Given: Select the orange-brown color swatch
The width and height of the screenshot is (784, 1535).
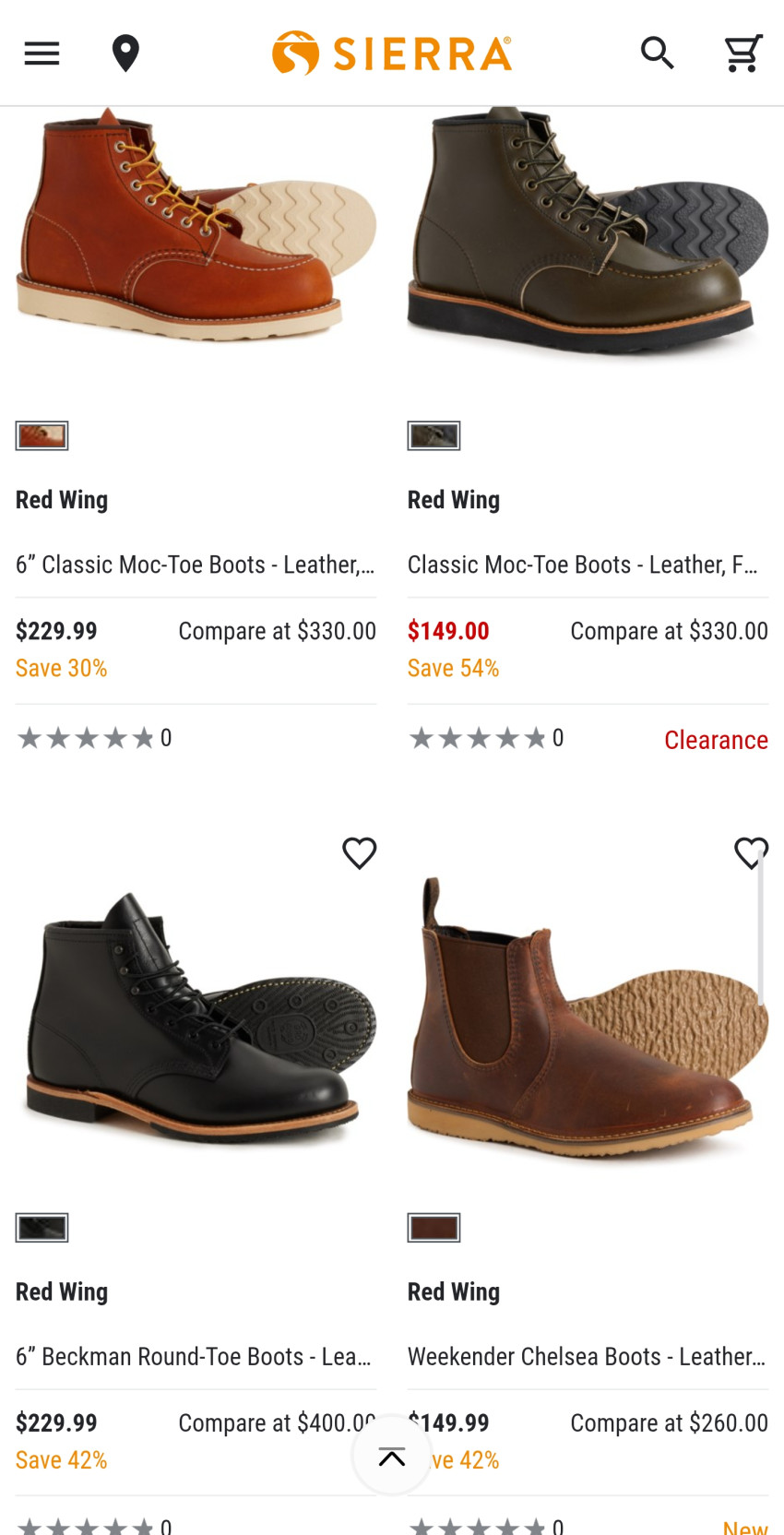Looking at the screenshot, I should coord(42,435).
